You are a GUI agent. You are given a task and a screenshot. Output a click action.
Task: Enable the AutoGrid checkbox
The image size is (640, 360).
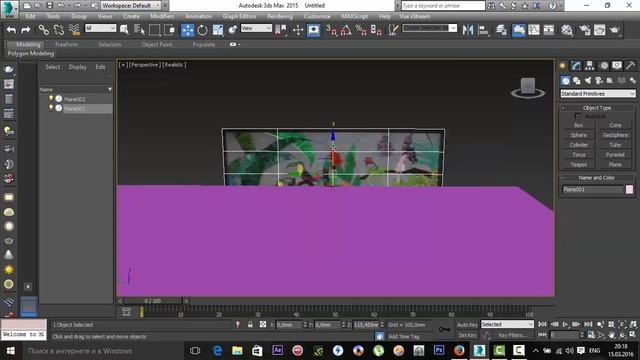tap(577, 116)
